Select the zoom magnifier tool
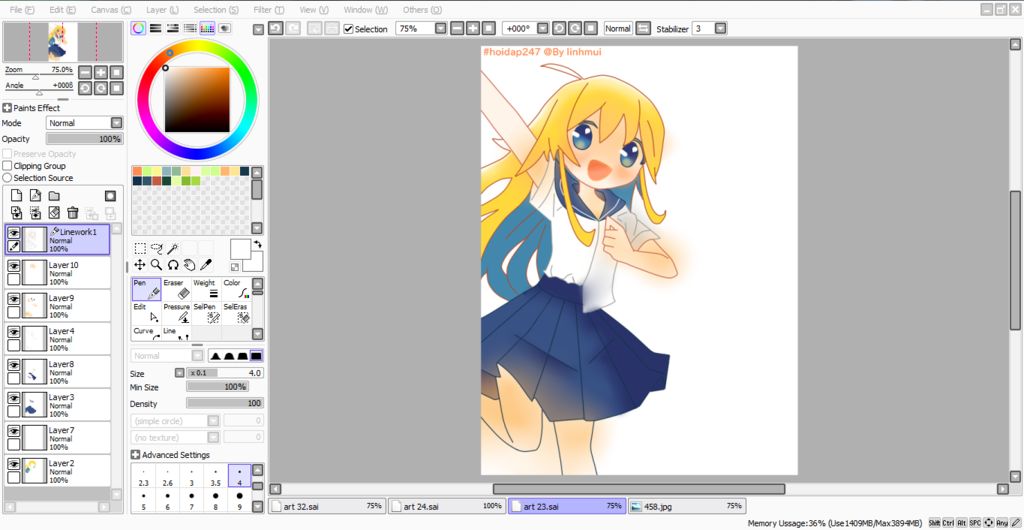This screenshot has height=530, width=1024. click(x=157, y=264)
